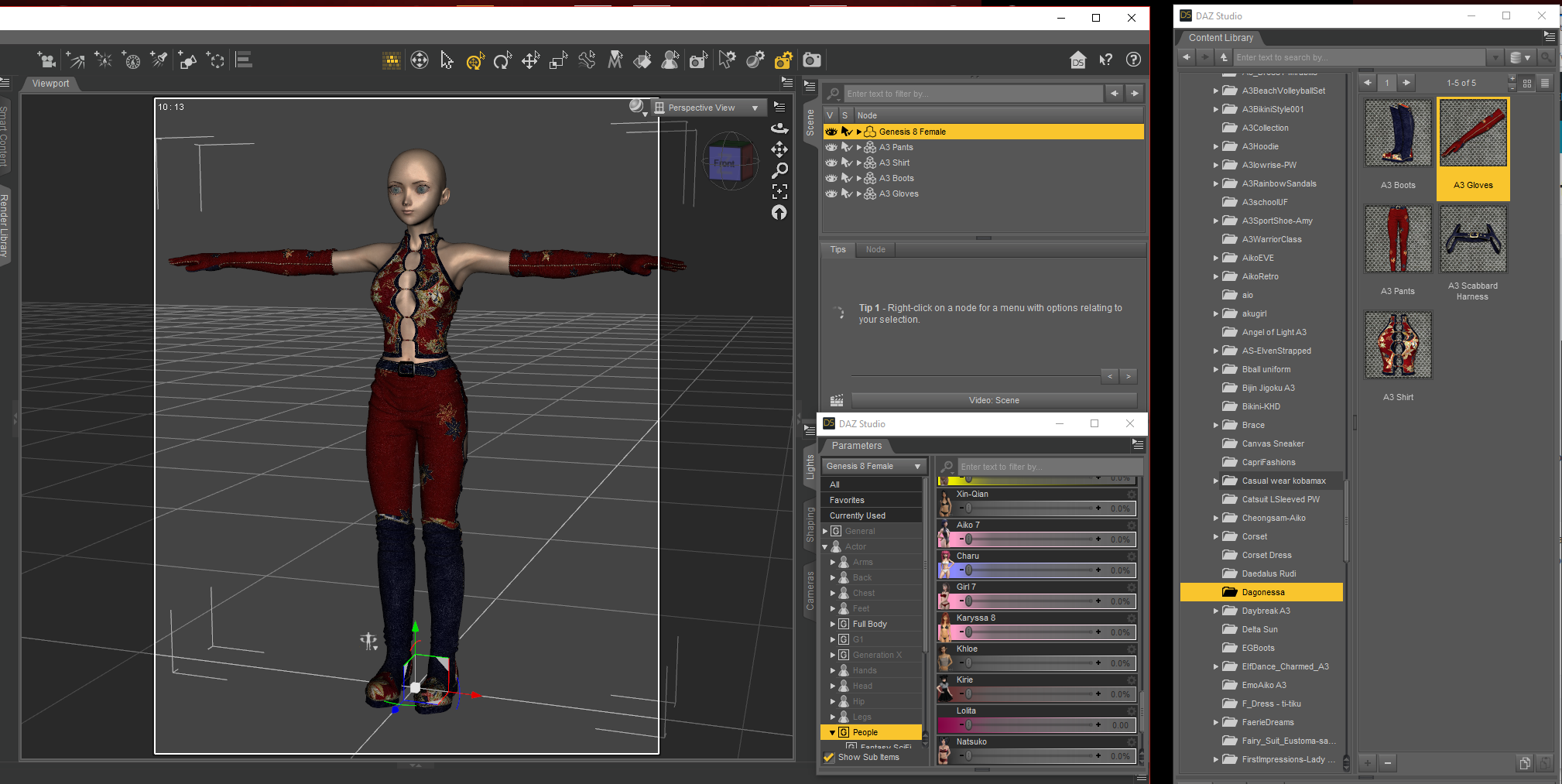
Task: Show the previous tip with < button
Action: point(1110,376)
